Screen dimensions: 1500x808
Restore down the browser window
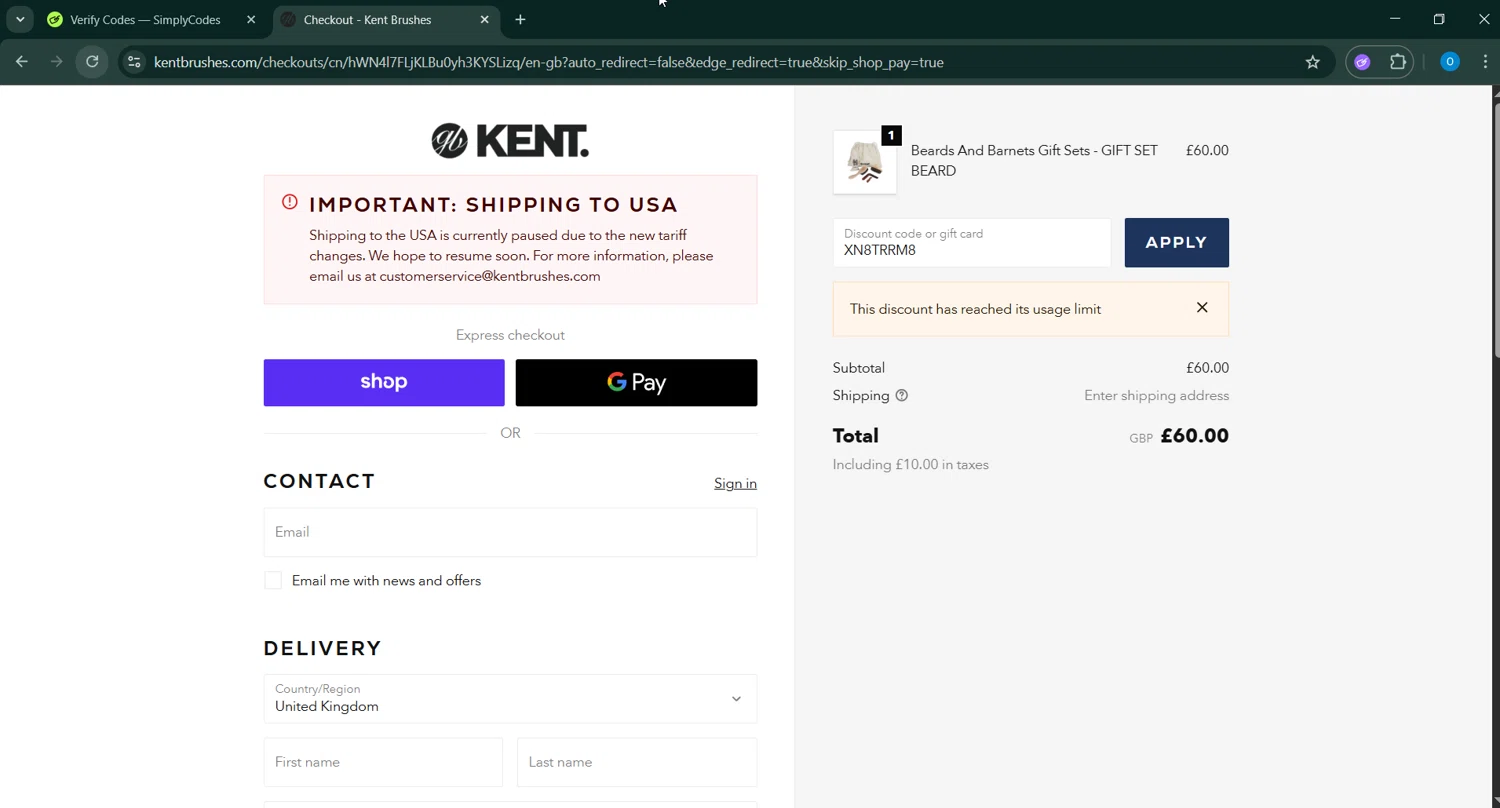pos(1439,19)
